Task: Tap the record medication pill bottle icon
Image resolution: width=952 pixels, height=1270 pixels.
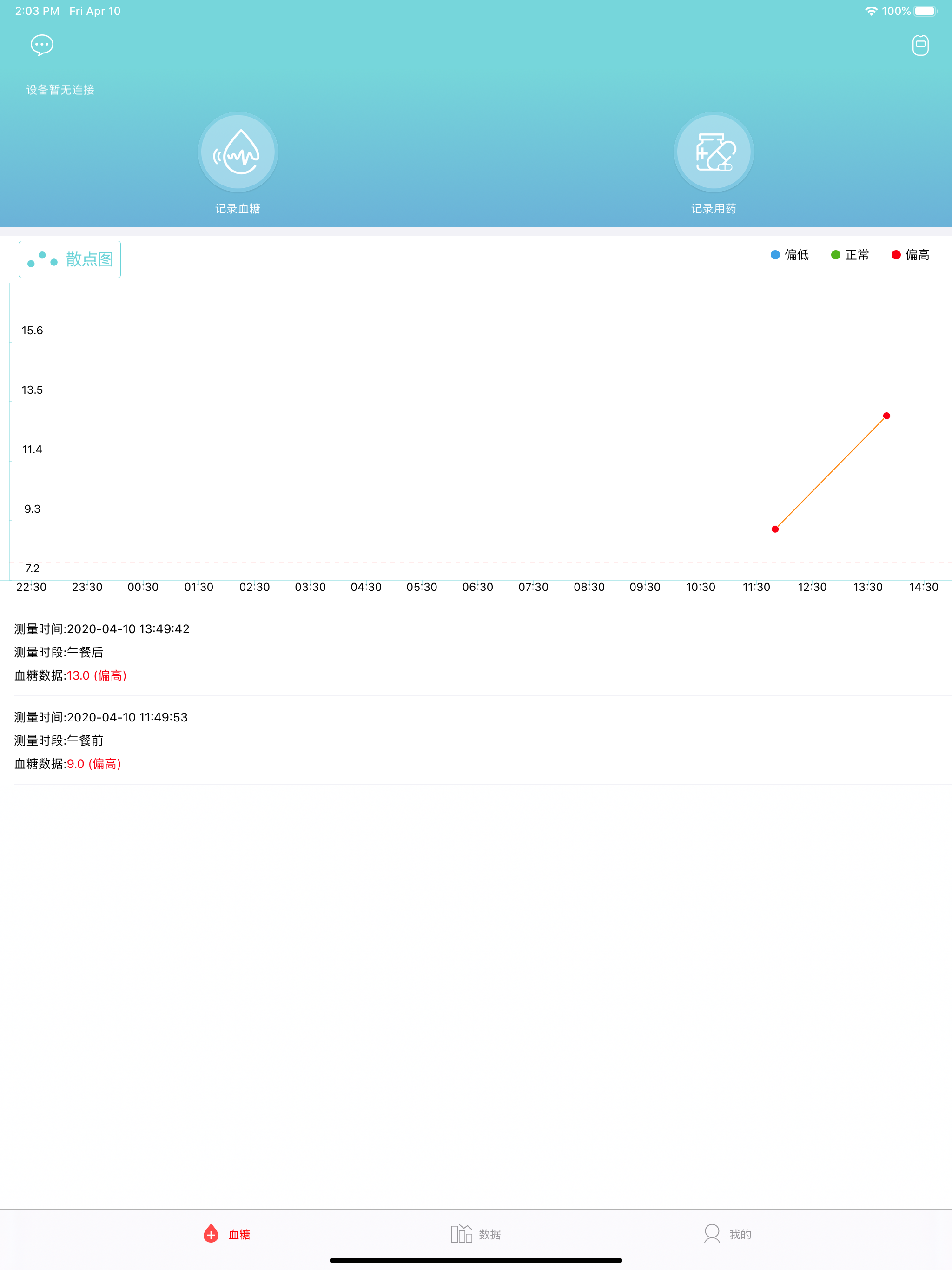Action: pyautogui.click(x=714, y=152)
